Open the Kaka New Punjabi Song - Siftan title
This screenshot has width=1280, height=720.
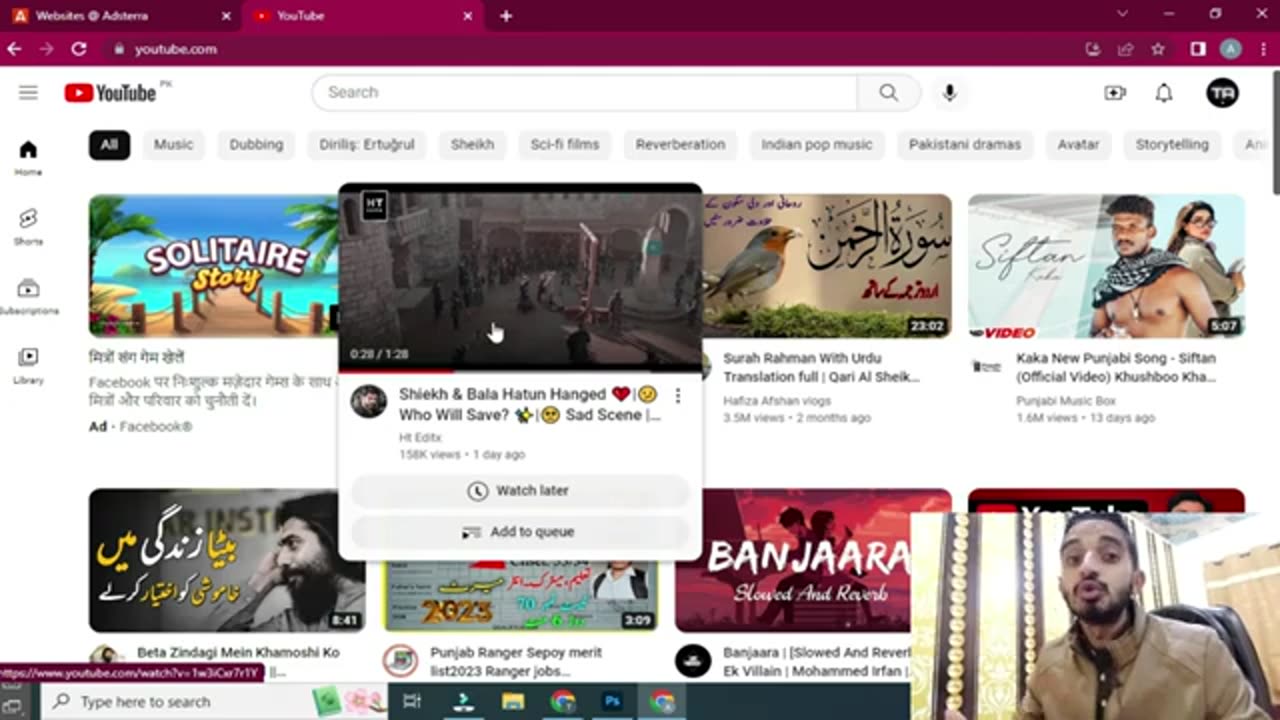tap(1116, 368)
